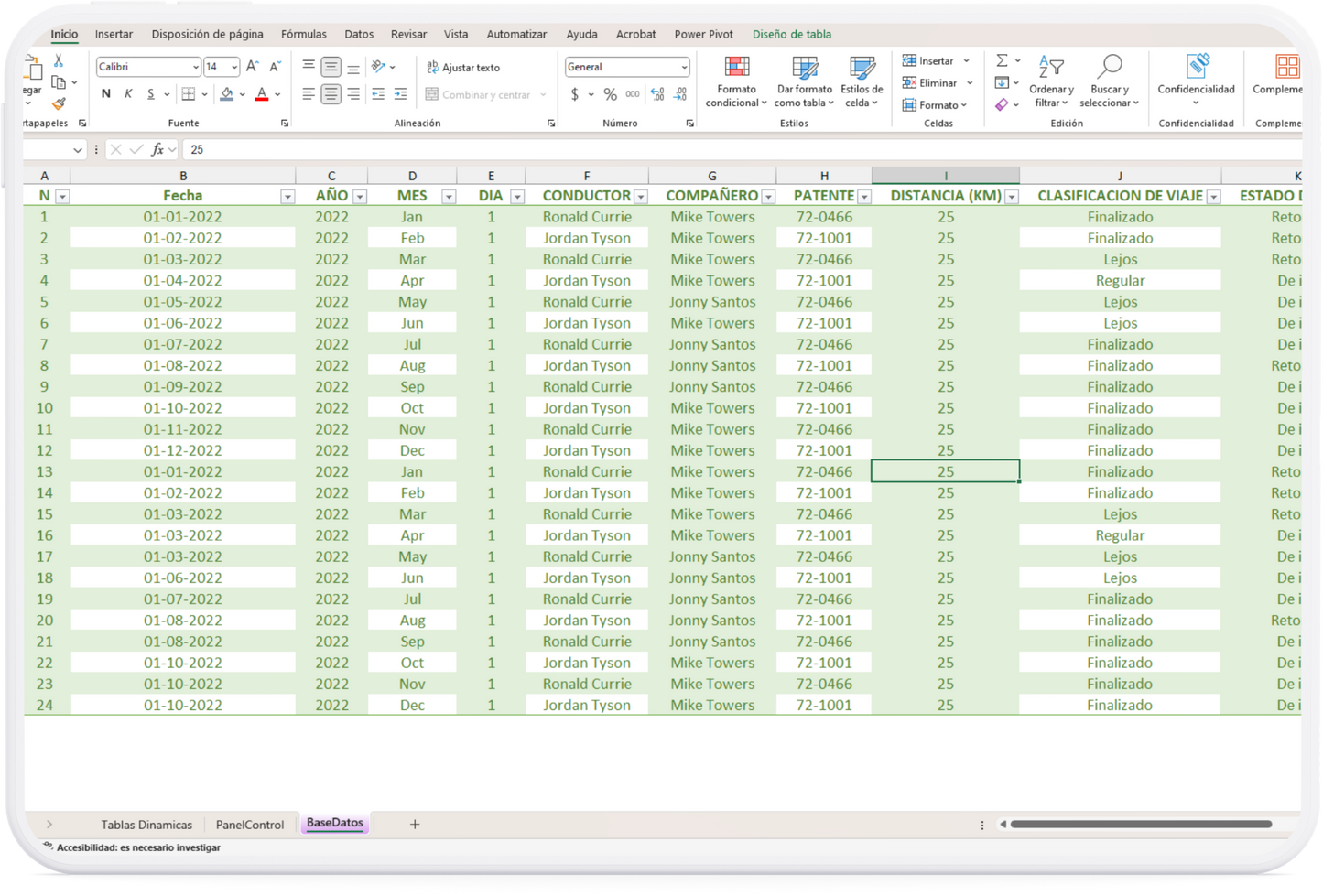Open the font size dropdown

click(230, 66)
